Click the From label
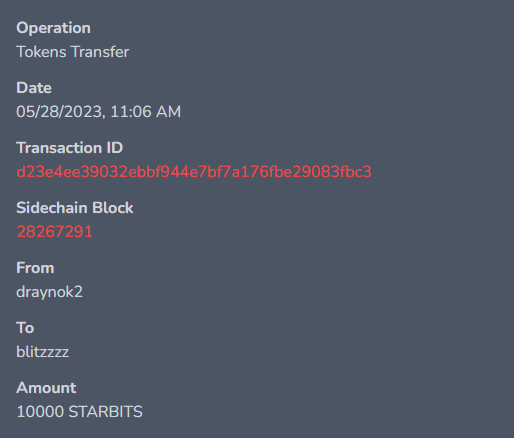 click(35, 268)
